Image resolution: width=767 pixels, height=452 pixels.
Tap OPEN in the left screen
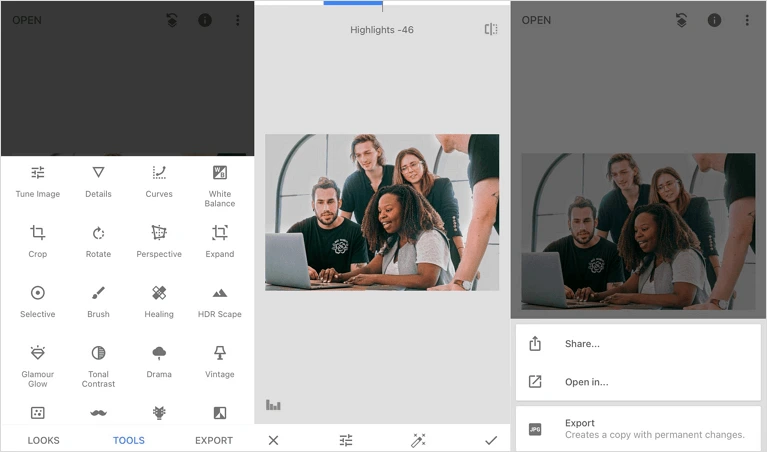(x=27, y=20)
